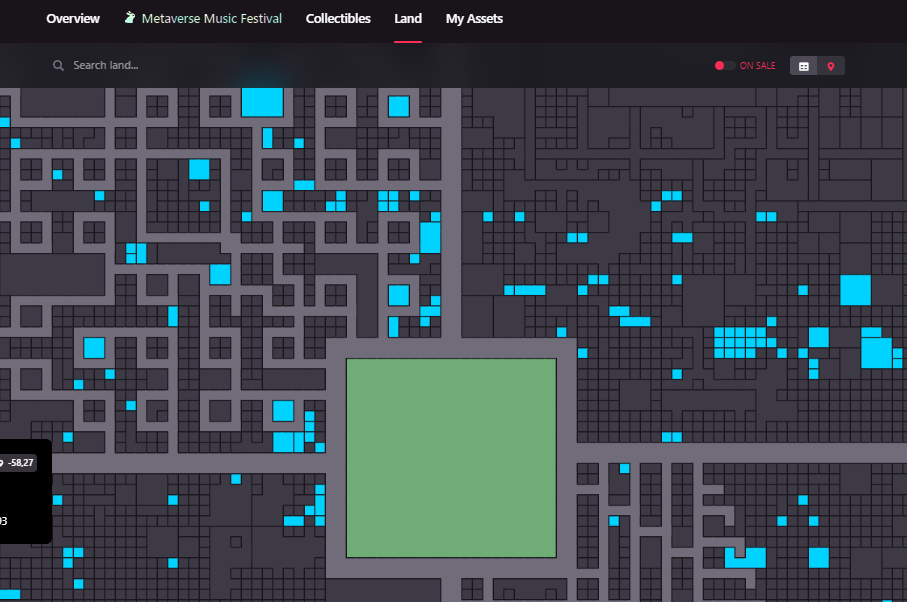Toggle the ON SALE filter switch
Viewport: 907px width, 602px height.
[725, 66]
